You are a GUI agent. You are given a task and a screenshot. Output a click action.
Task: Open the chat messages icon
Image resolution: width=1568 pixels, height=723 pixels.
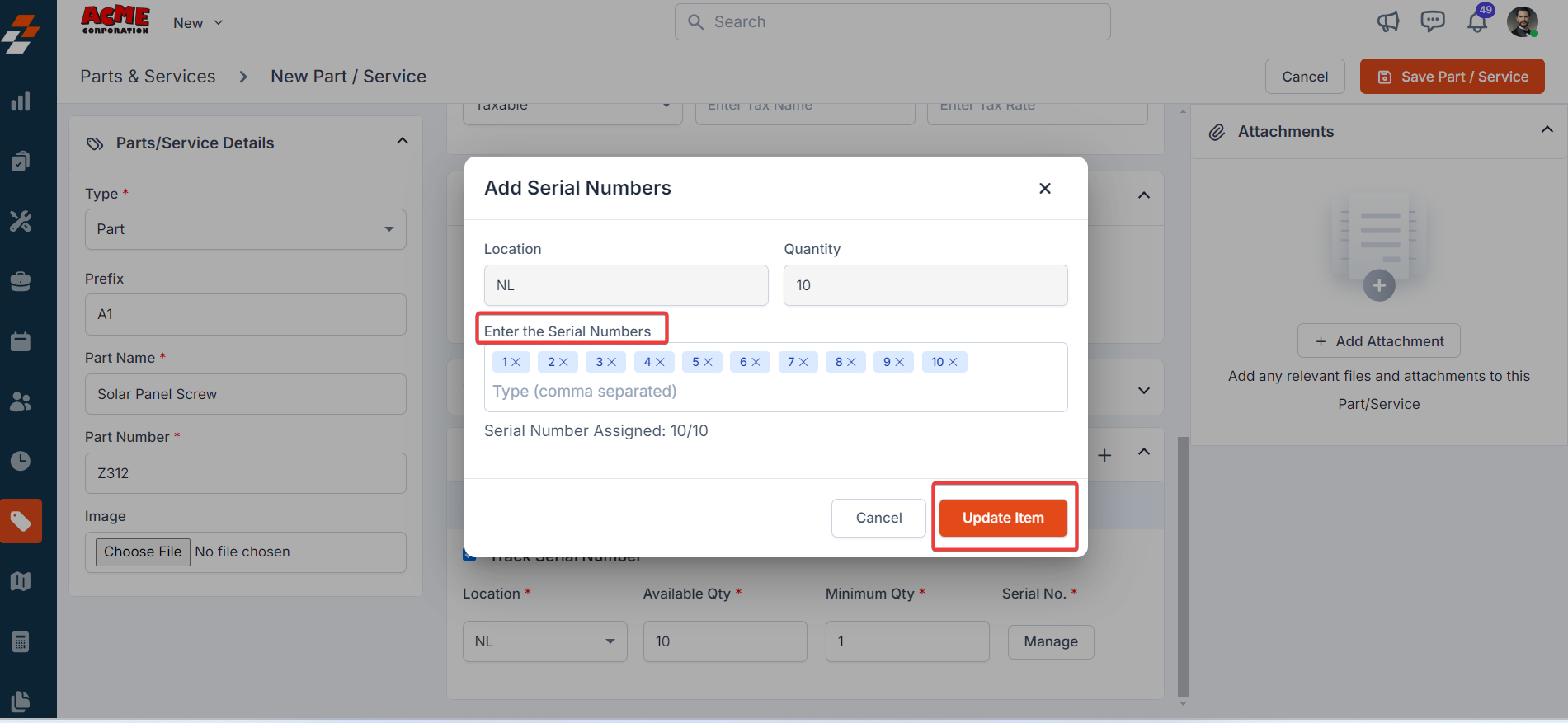[1433, 21]
